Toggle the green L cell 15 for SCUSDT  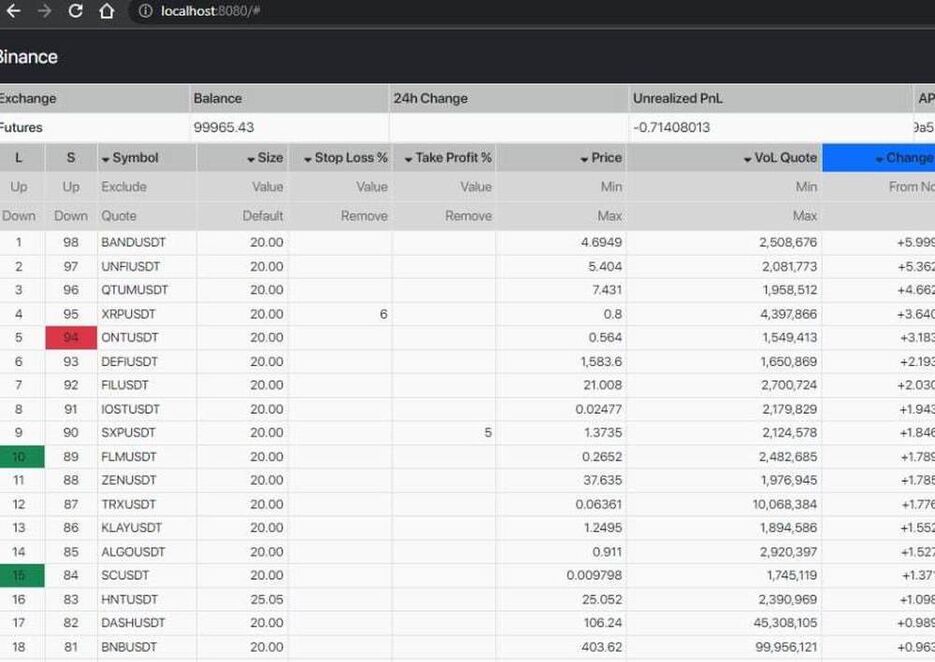click(21, 576)
